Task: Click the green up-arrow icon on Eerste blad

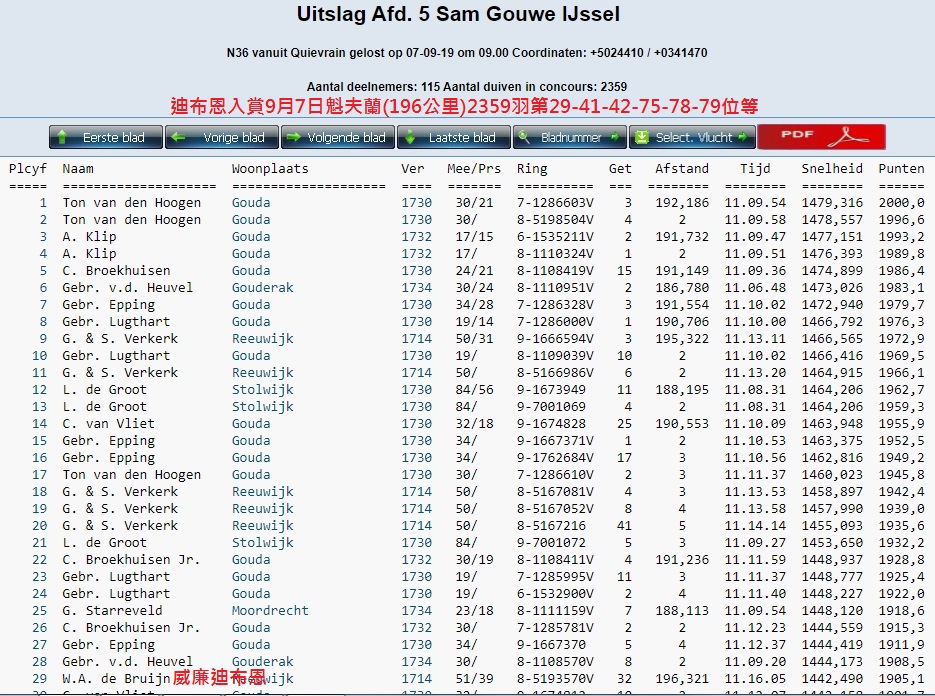Action: click(62, 138)
